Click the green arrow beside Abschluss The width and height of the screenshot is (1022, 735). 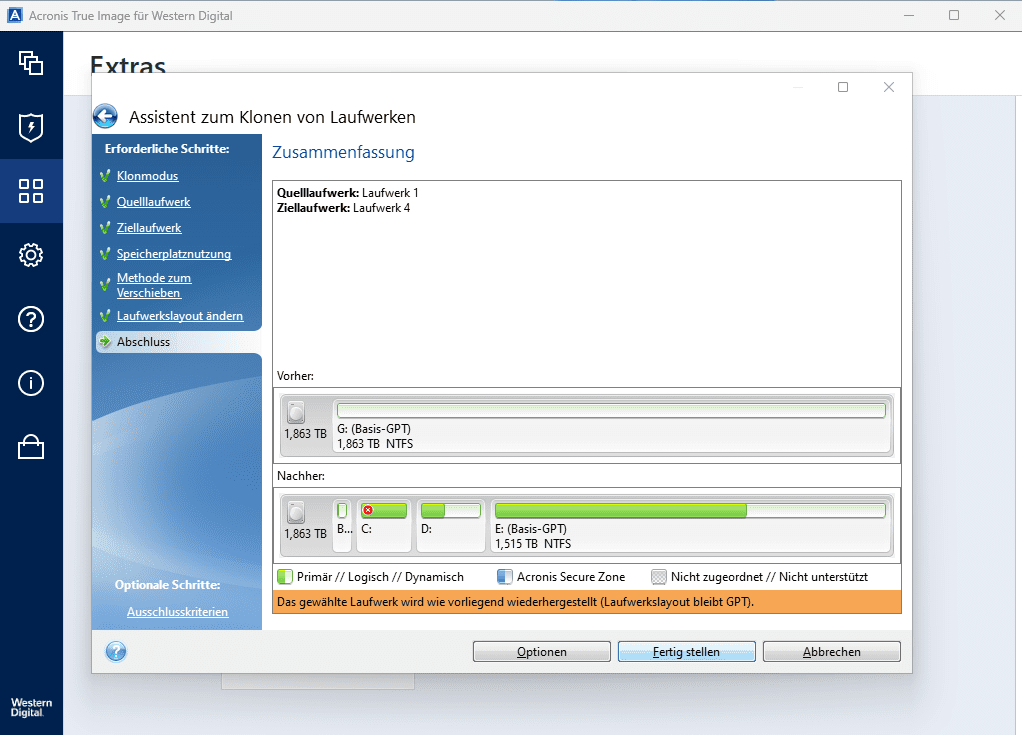[x=105, y=341]
